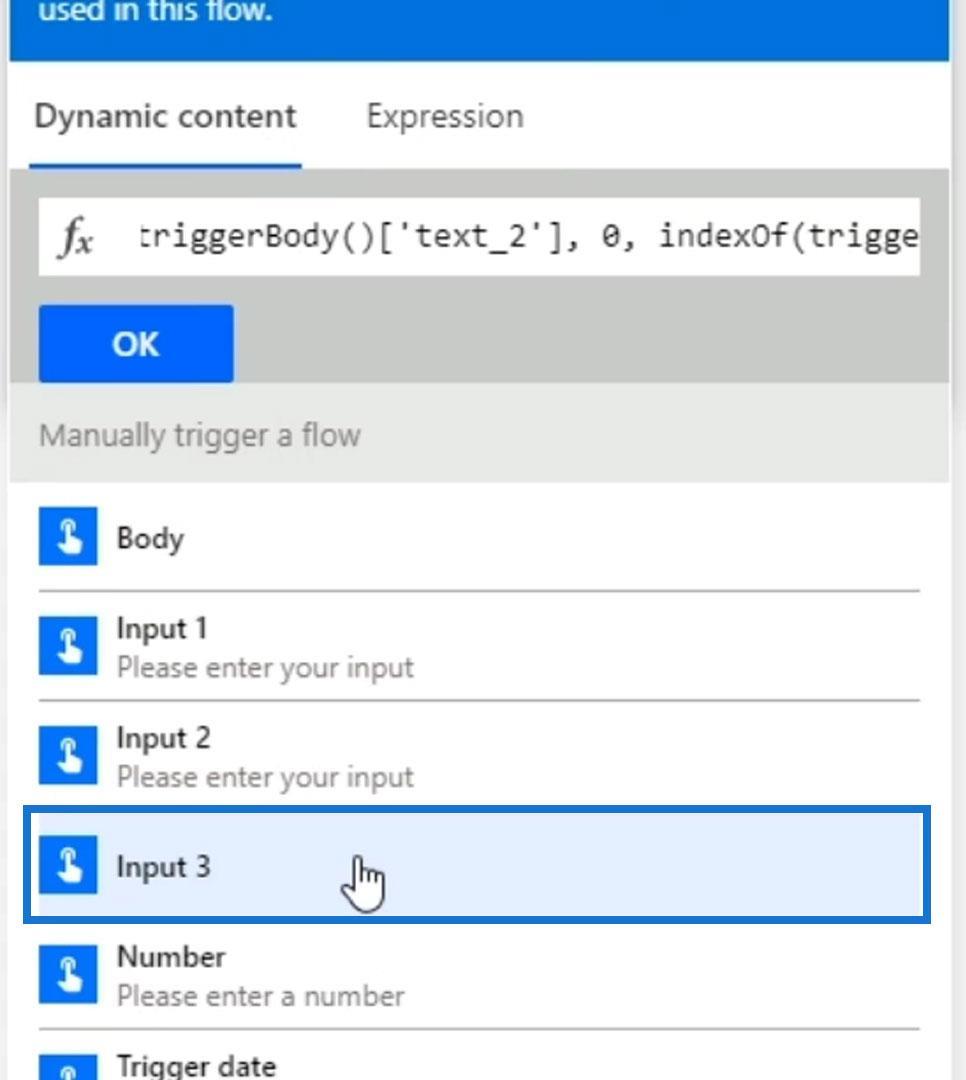Click the fx expression input field

479,237
